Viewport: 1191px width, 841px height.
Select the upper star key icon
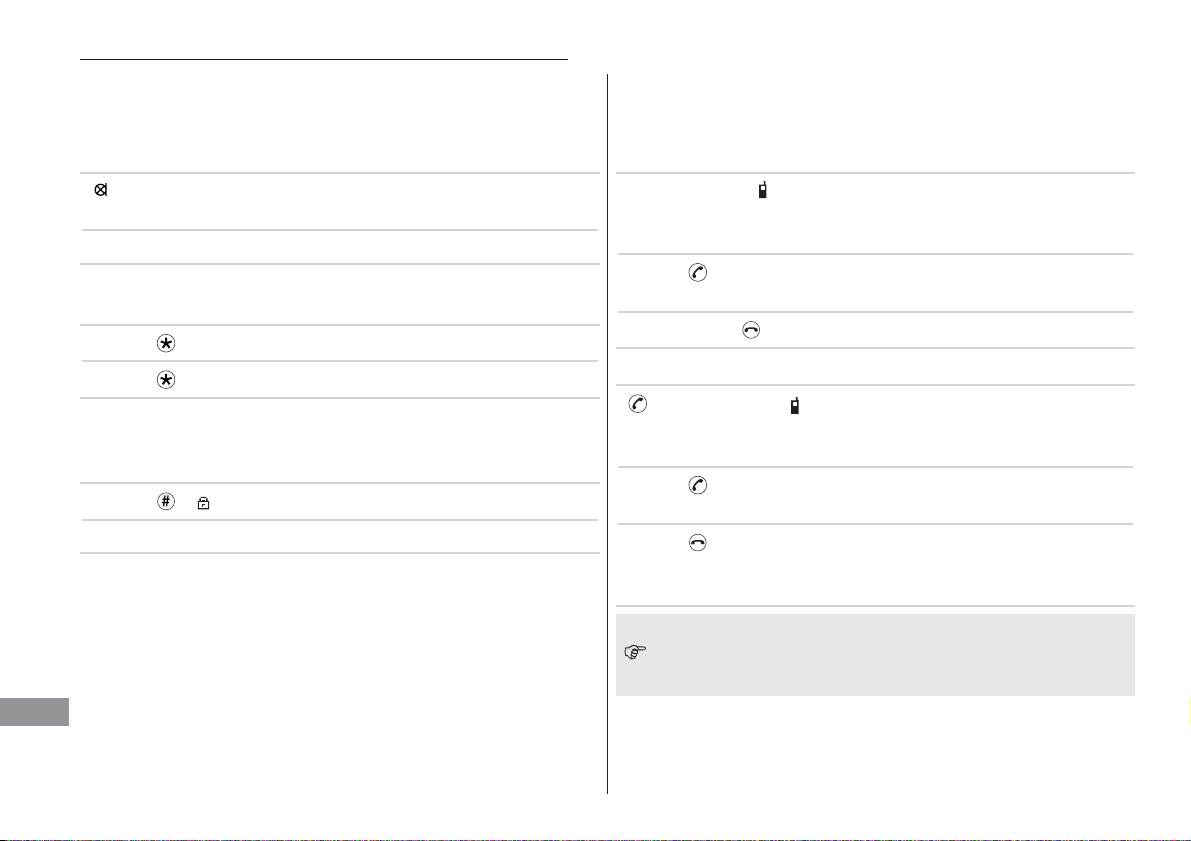pos(166,343)
